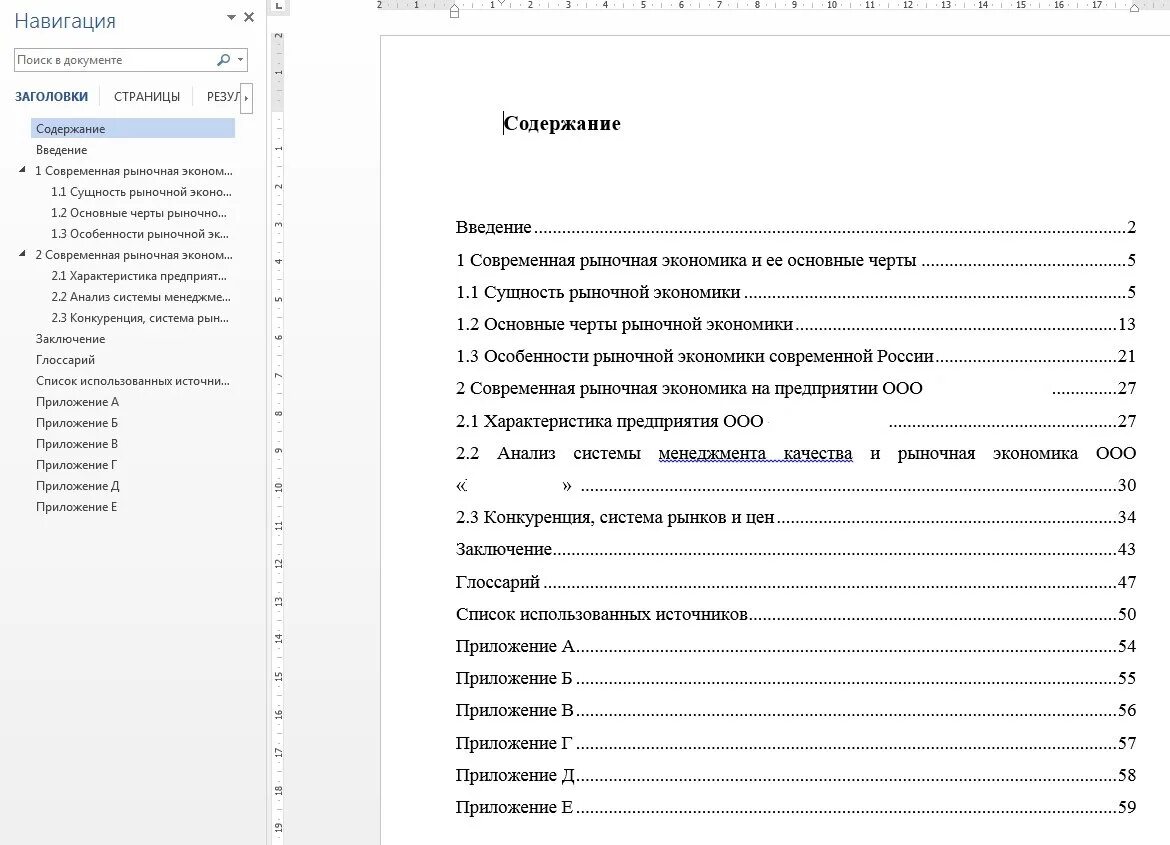The image size is (1170, 845).
Task: Follow TOC entry 1.3 Особенности рыночной экономики современной России
Action: [x=795, y=356]
